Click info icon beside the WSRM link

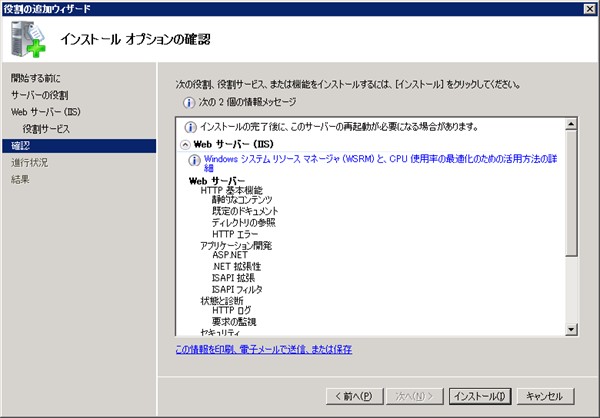(x=194, y=160)
